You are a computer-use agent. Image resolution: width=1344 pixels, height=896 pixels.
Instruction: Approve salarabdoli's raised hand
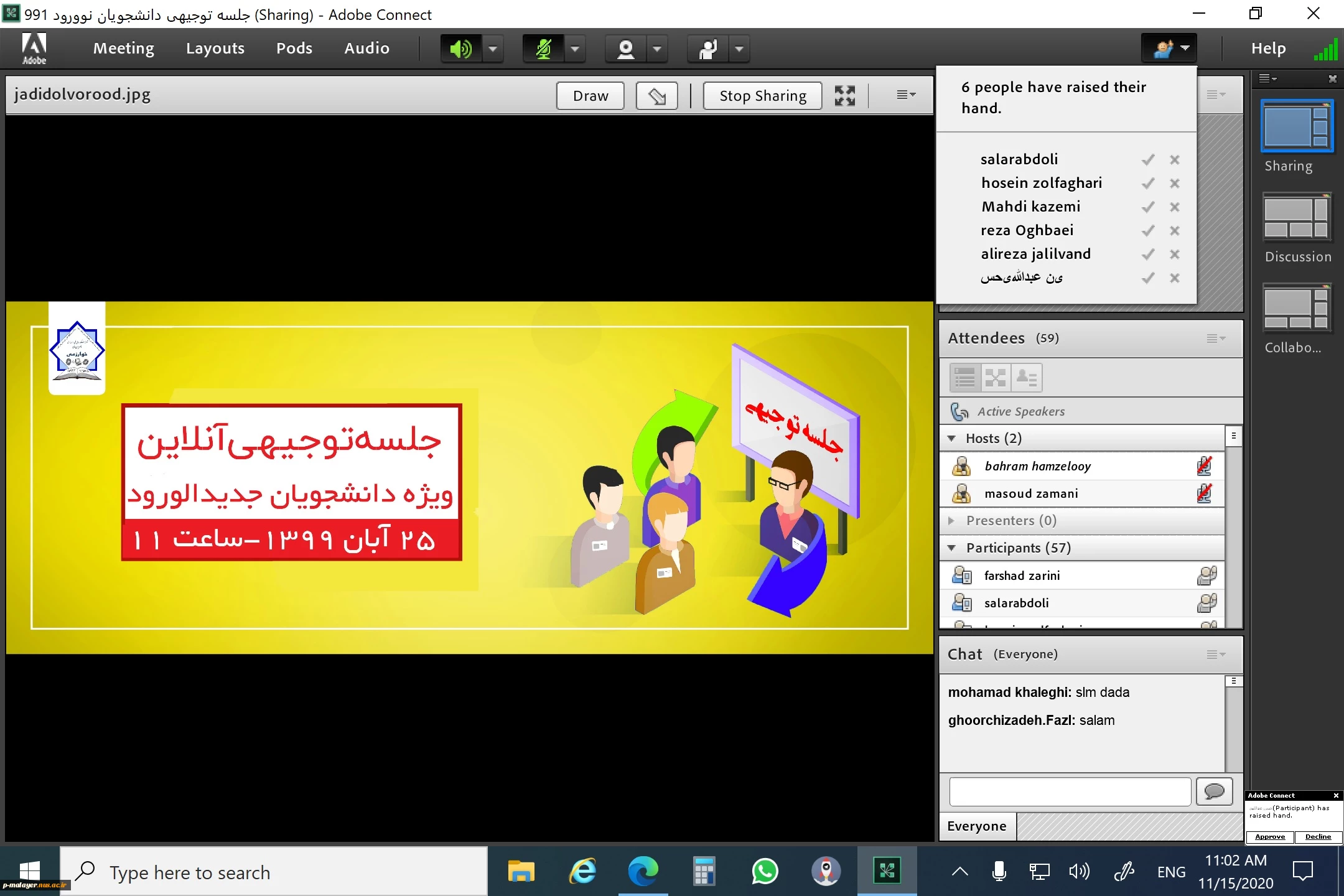pyautogui.click(x=1148, y=160)
